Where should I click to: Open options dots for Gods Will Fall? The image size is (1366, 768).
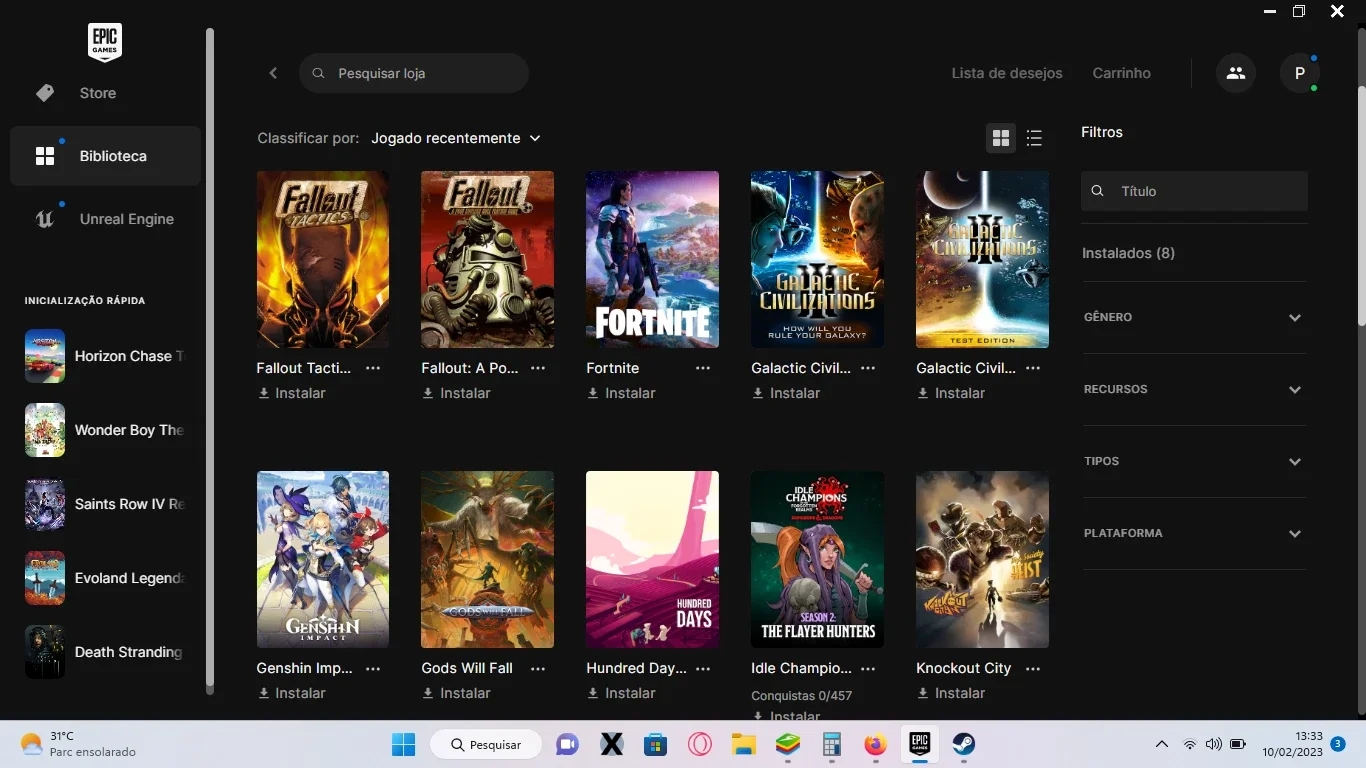point(538,668)
